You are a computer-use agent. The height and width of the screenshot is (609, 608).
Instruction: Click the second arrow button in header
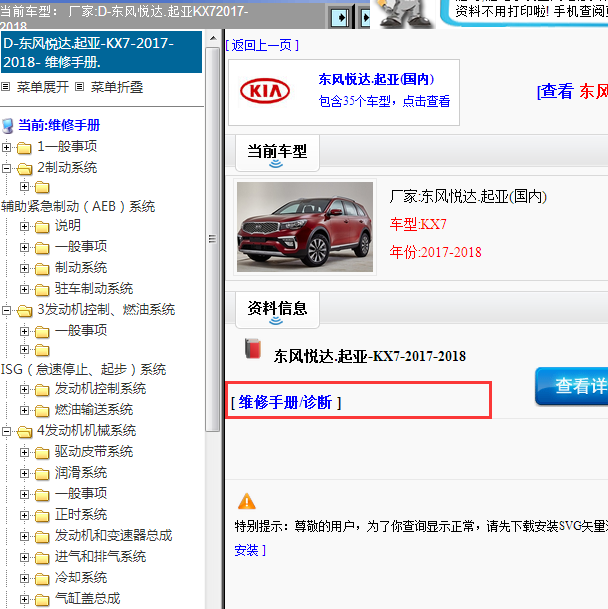coord(366,17)
